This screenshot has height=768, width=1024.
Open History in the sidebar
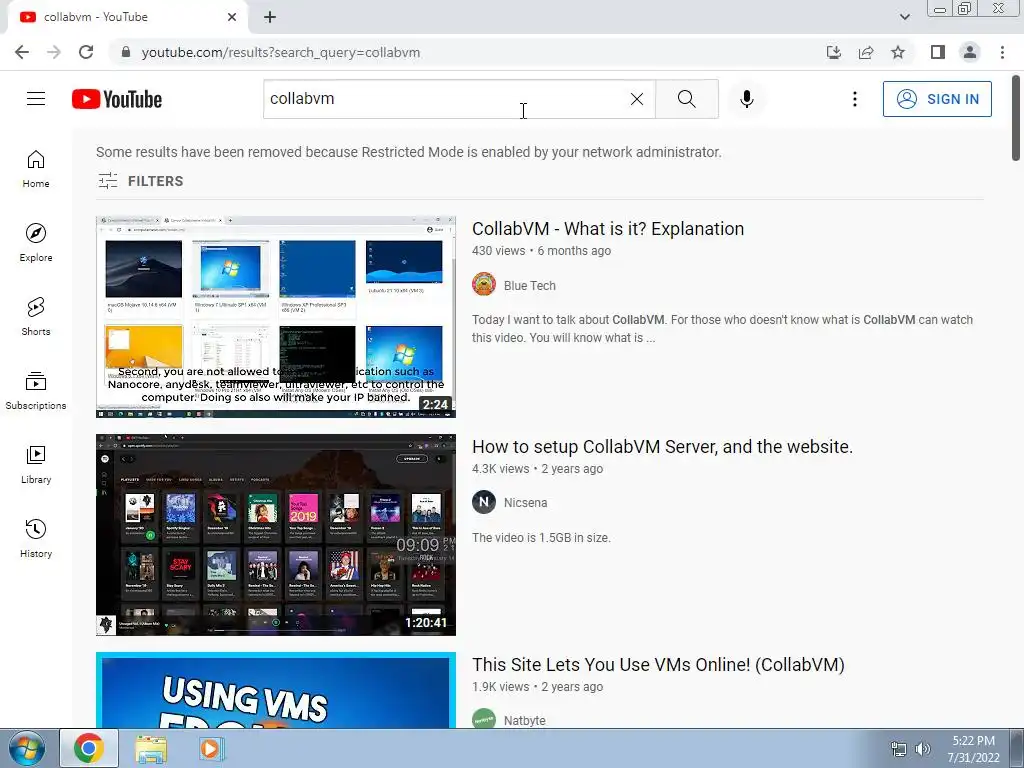pos(36,537)
